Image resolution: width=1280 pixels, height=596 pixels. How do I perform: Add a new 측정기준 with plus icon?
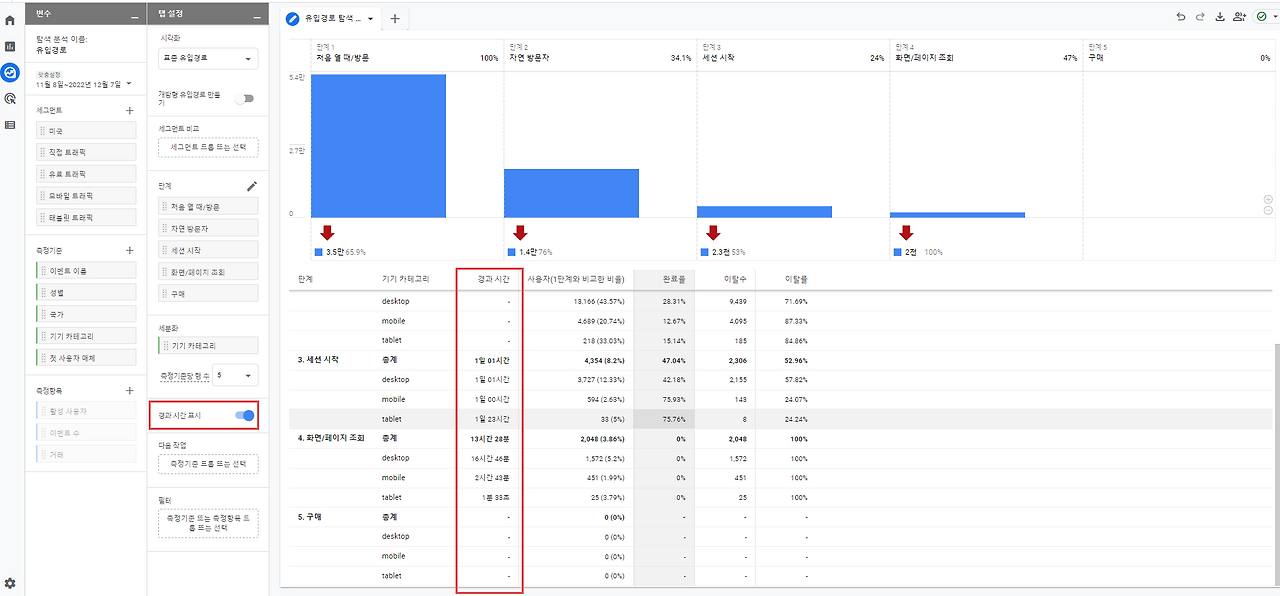coord(130,250)
